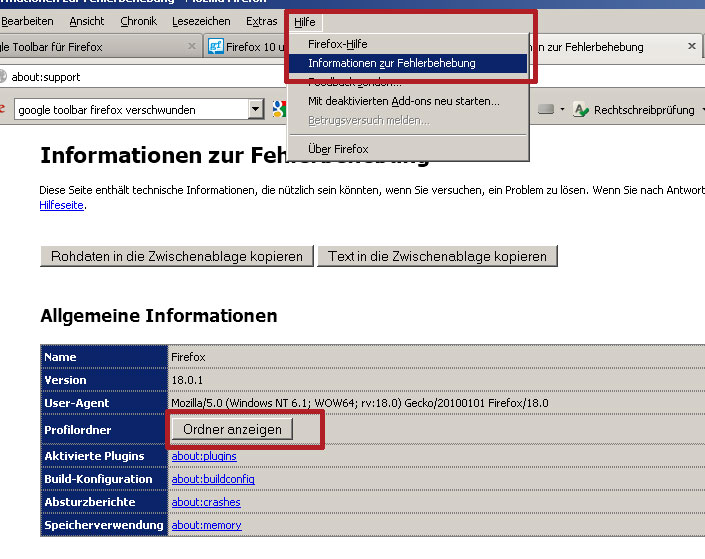Close the zur Fehlerbehebung tab

click(x=692, y=46)
